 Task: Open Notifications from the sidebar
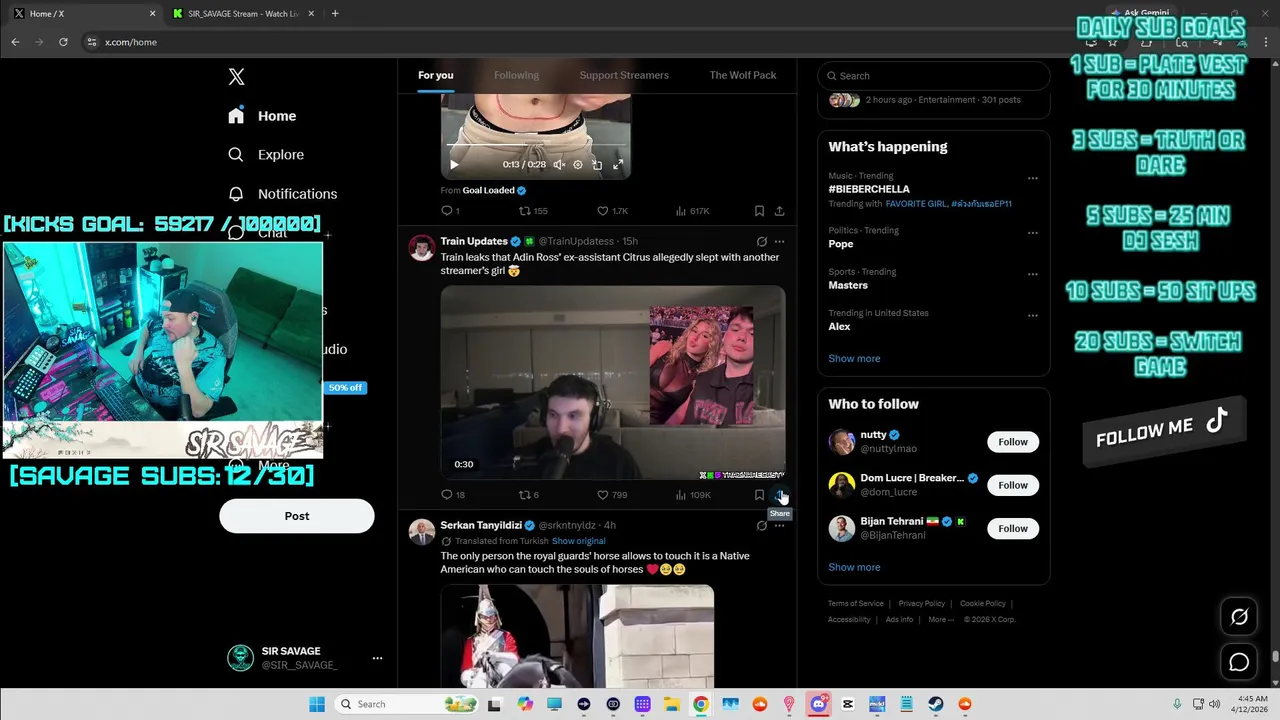pos(282,194)
